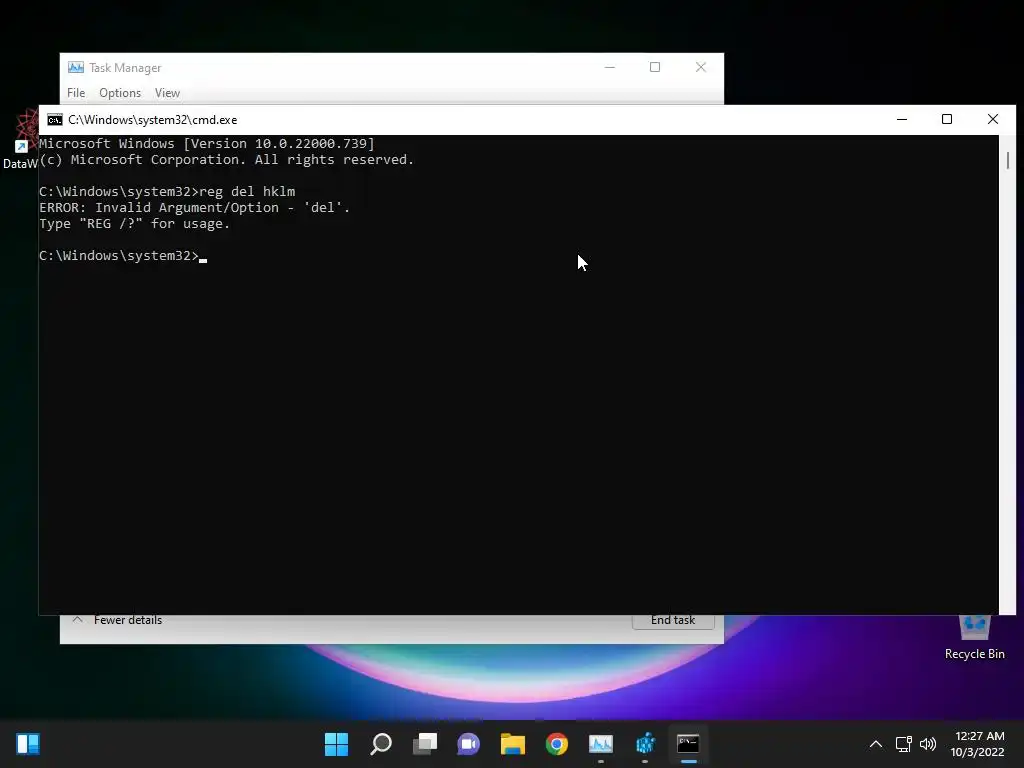Open the cmd.exe title bar icon menu

tap(55, 120)
